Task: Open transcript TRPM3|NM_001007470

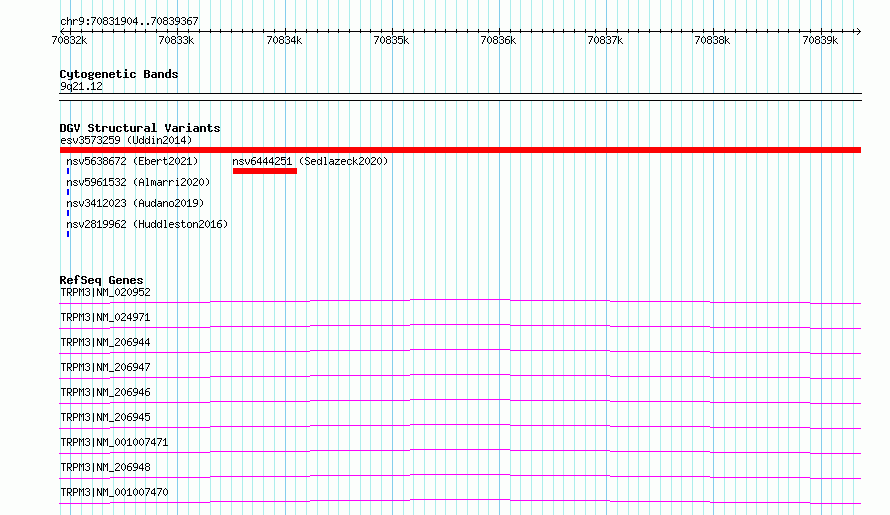Action: (114, 492)
